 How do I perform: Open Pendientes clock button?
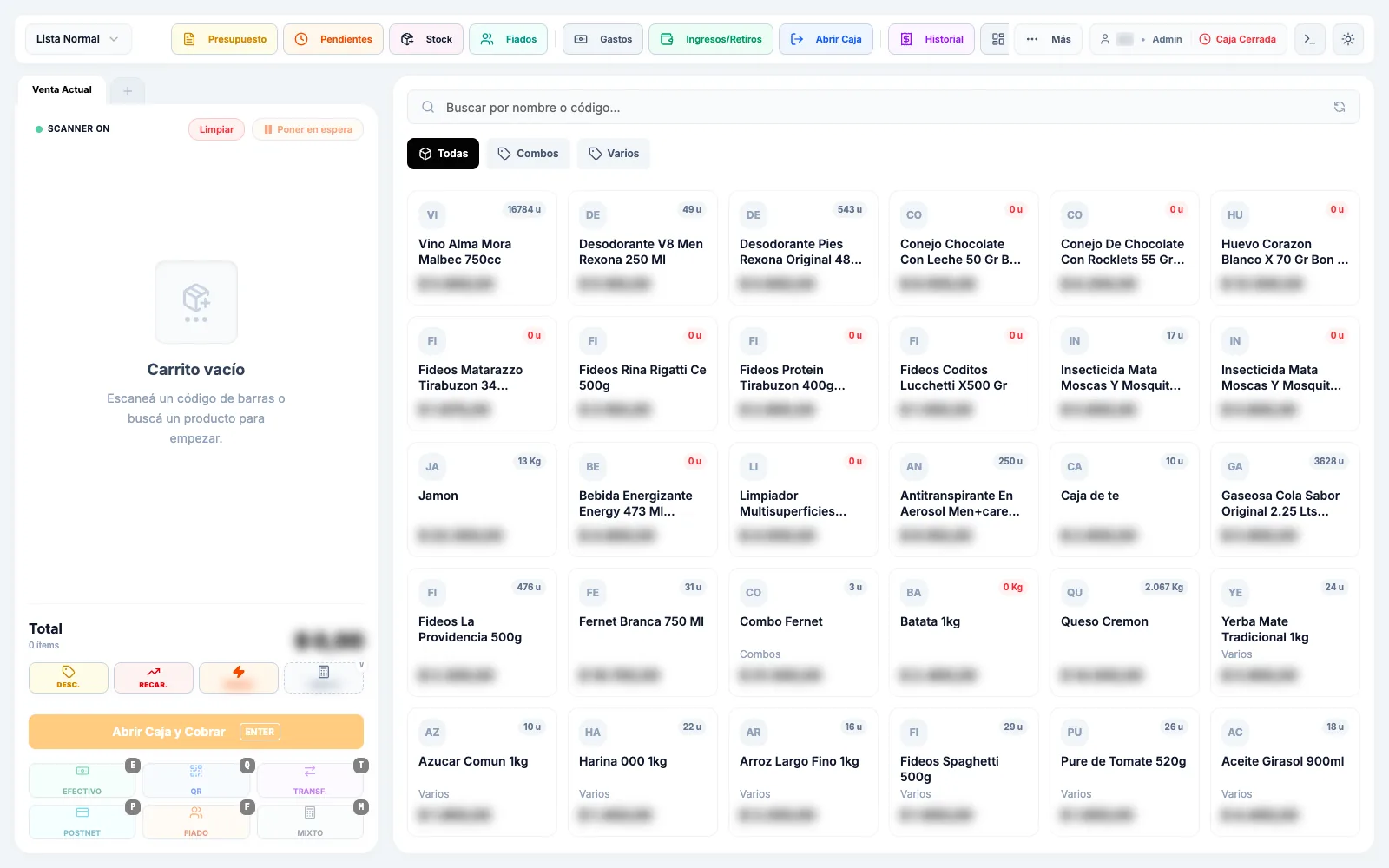coord(333,39)
